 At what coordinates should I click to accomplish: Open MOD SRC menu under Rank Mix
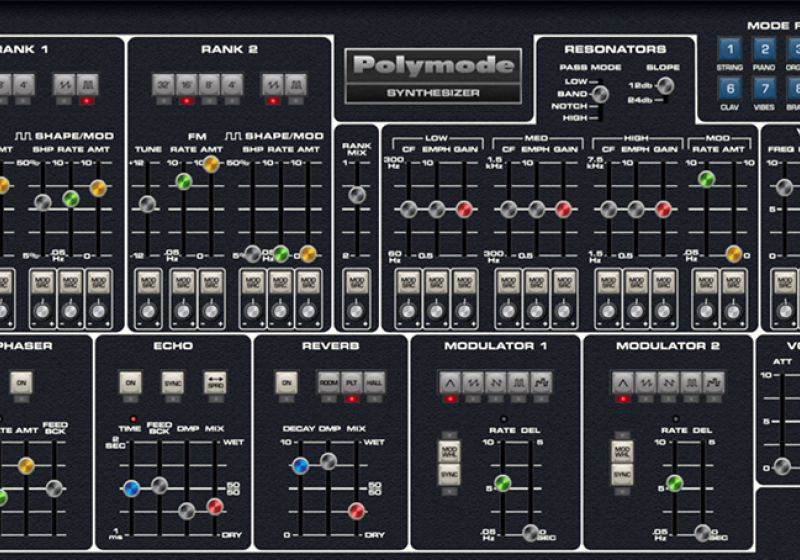click(x=356, y=283)
